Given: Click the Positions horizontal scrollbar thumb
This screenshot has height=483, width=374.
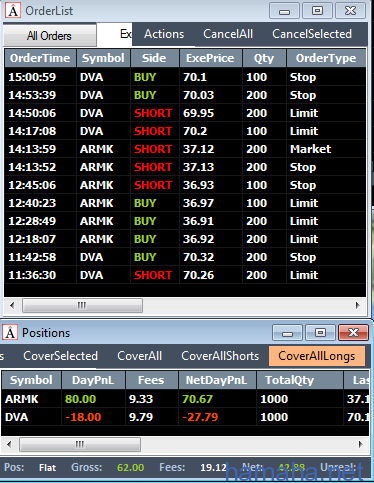Looking at the screenshot, I should pos(80,444).
